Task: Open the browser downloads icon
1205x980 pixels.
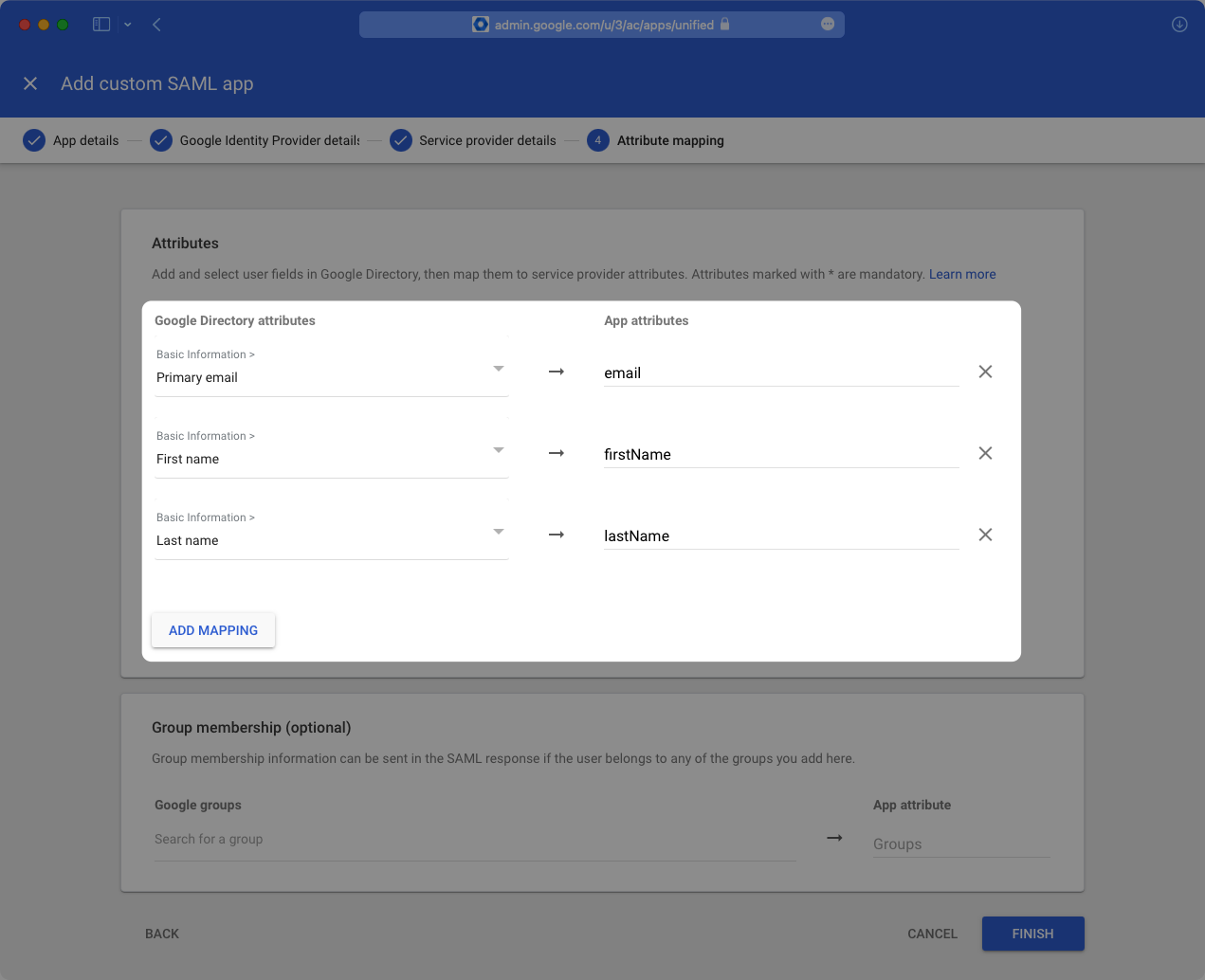Action: pyautogui.click(x=1178, y=25)
